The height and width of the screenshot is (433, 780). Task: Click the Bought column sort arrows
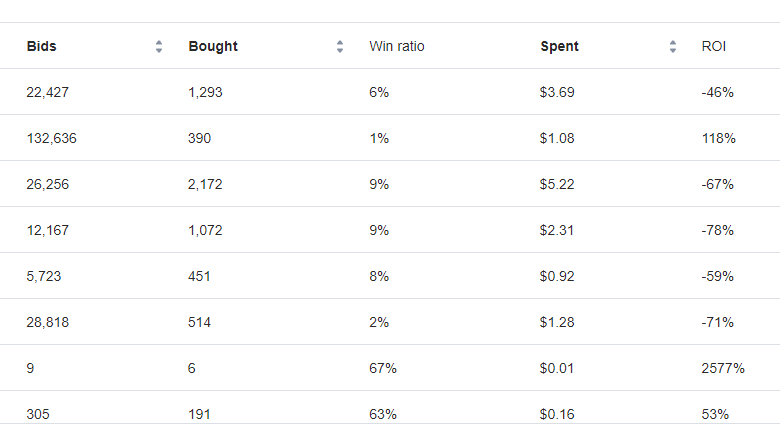pos(340,46)
